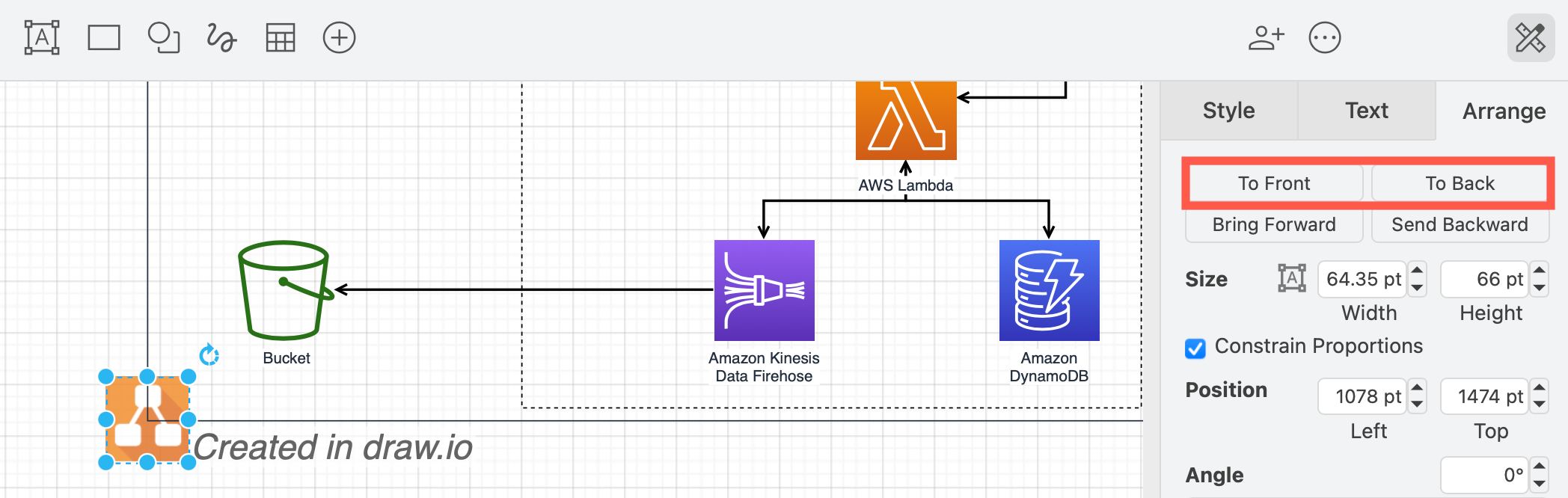This screenshot has width=1568, height=498.
Task: Click the rotate handle above the selection
Action: pyautogui.click(x=209, y=354)
